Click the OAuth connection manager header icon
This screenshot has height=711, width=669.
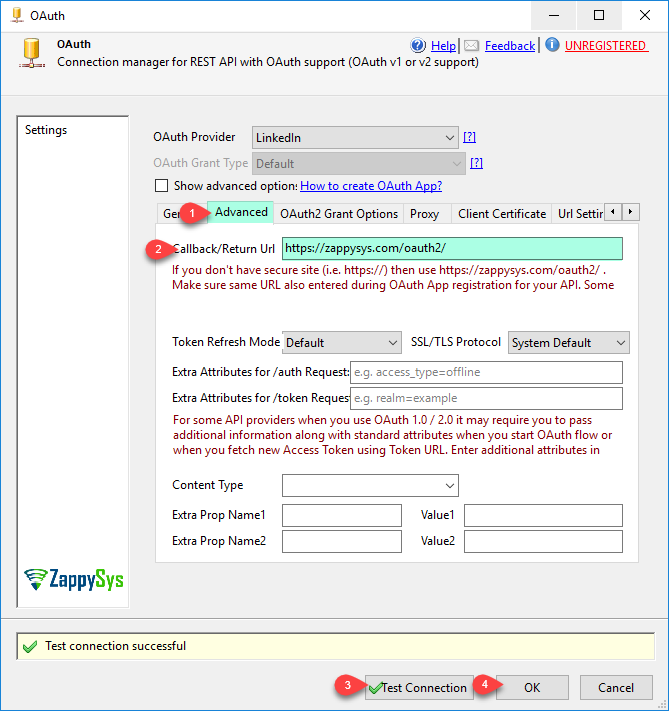[x=32, y=53]
